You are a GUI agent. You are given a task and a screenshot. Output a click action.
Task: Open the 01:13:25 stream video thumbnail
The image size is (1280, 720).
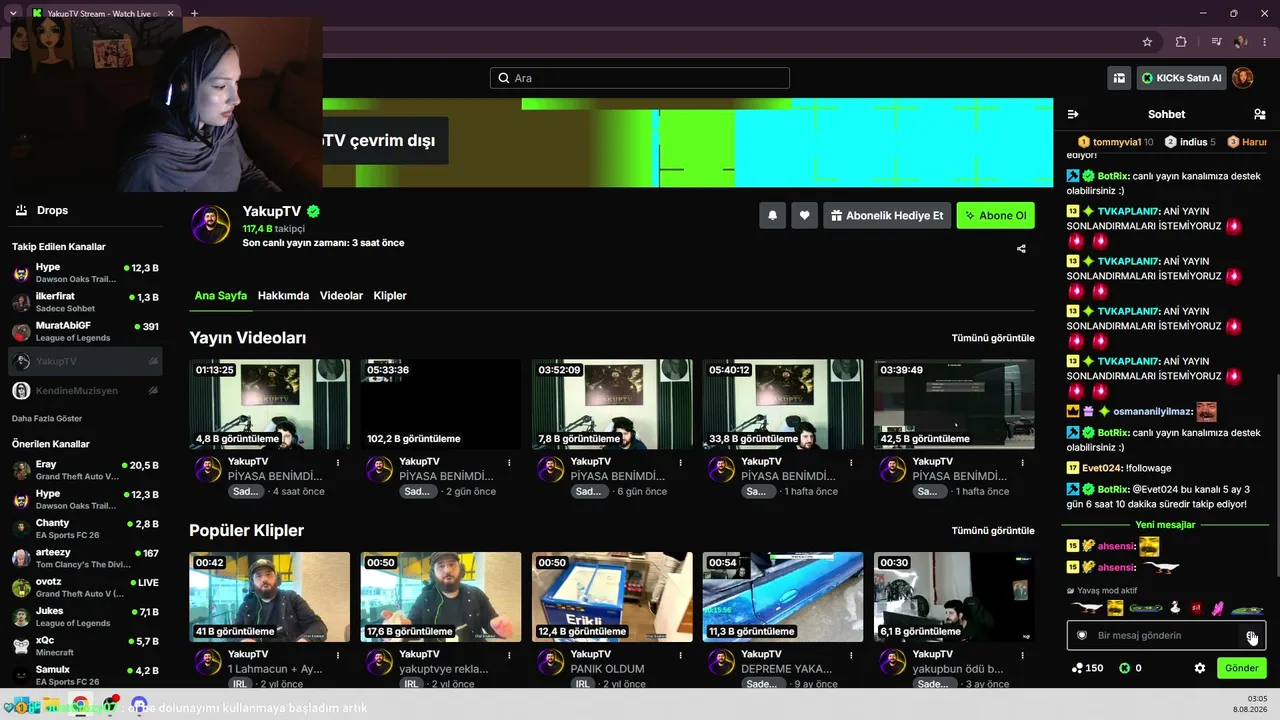pos(270,405)
